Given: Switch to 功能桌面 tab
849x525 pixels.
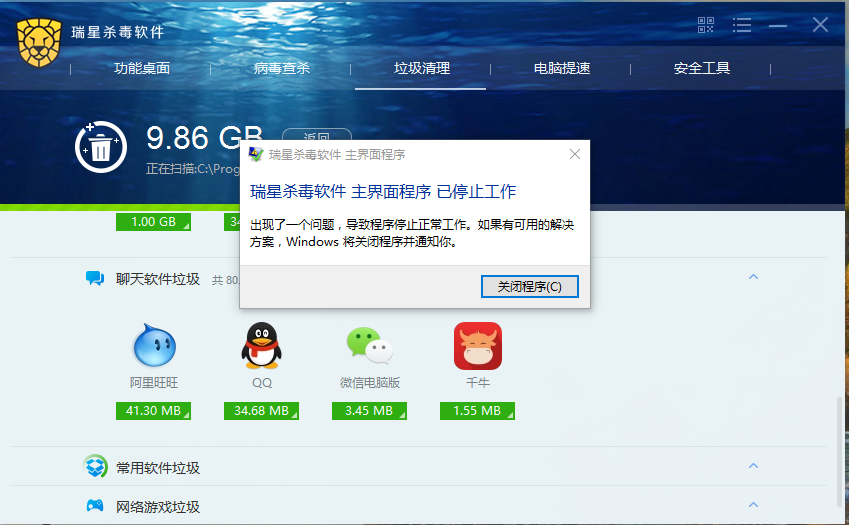Looking at the screenshot, I should coord(142,68).
